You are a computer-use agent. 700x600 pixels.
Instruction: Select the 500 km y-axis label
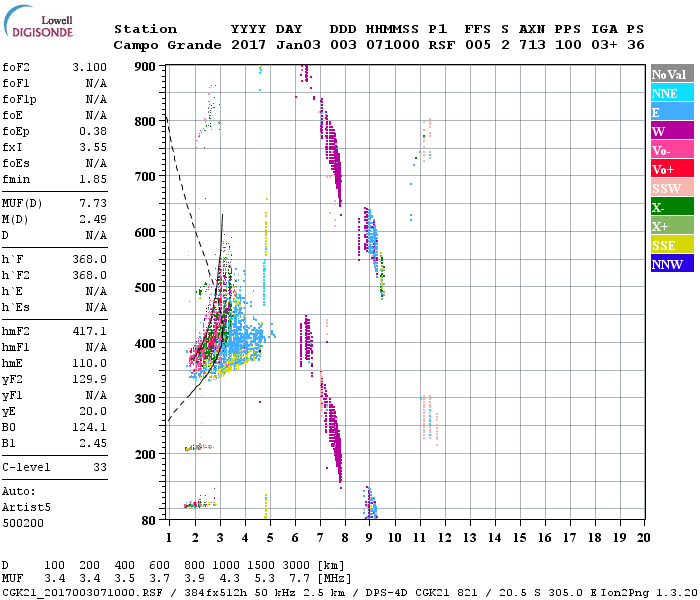145,288
